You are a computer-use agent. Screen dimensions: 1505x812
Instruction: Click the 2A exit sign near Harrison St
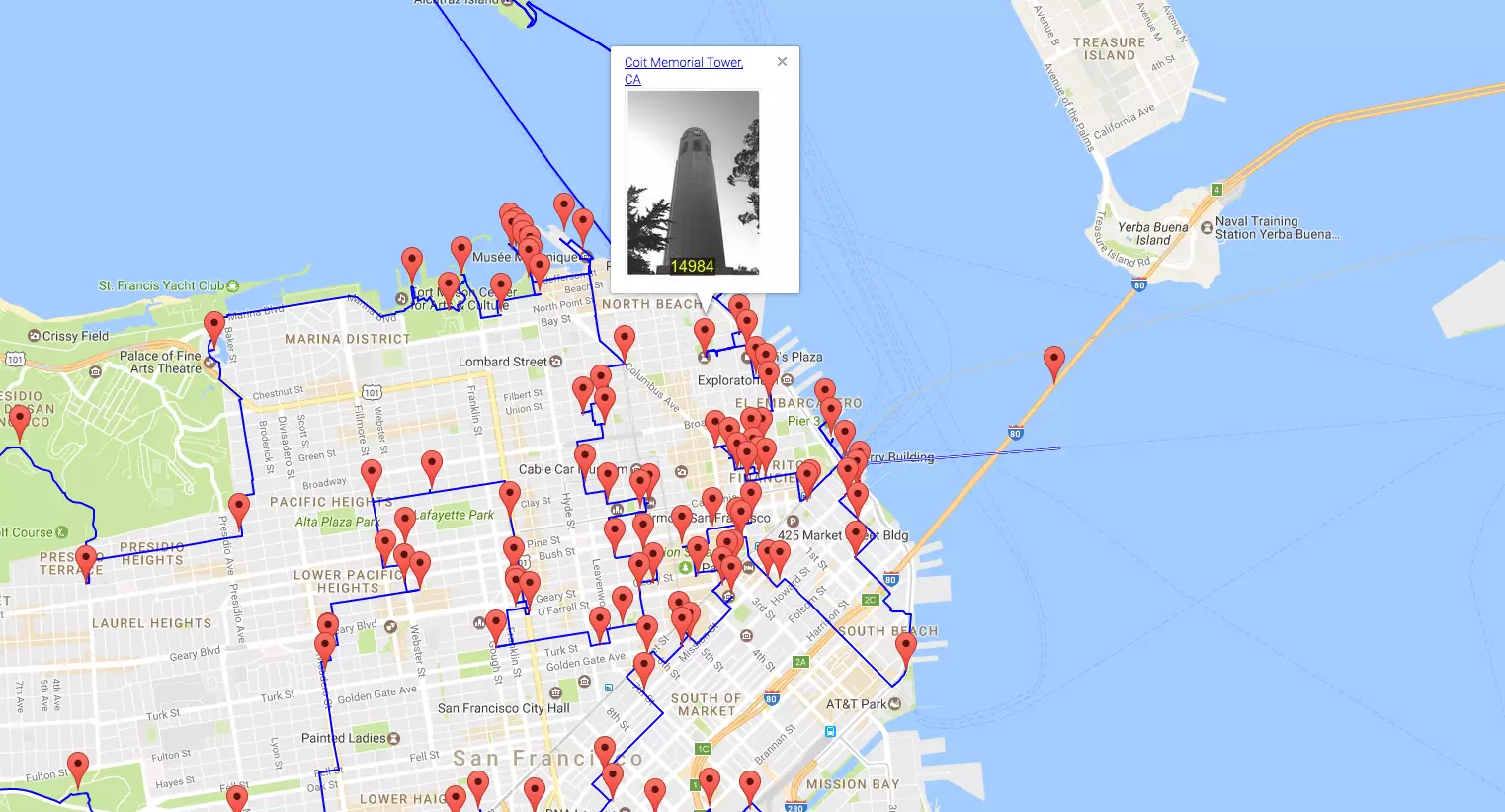tap(800, 662)
